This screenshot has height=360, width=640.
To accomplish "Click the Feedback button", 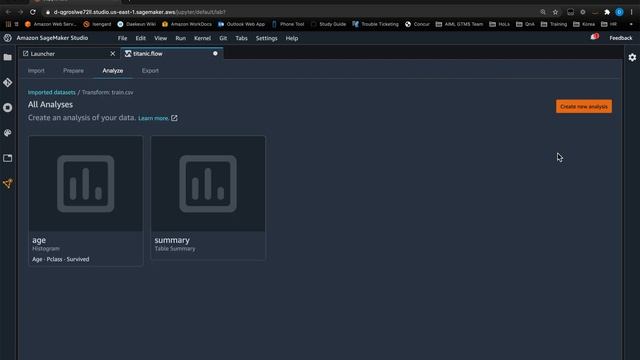I will (620, 38).
